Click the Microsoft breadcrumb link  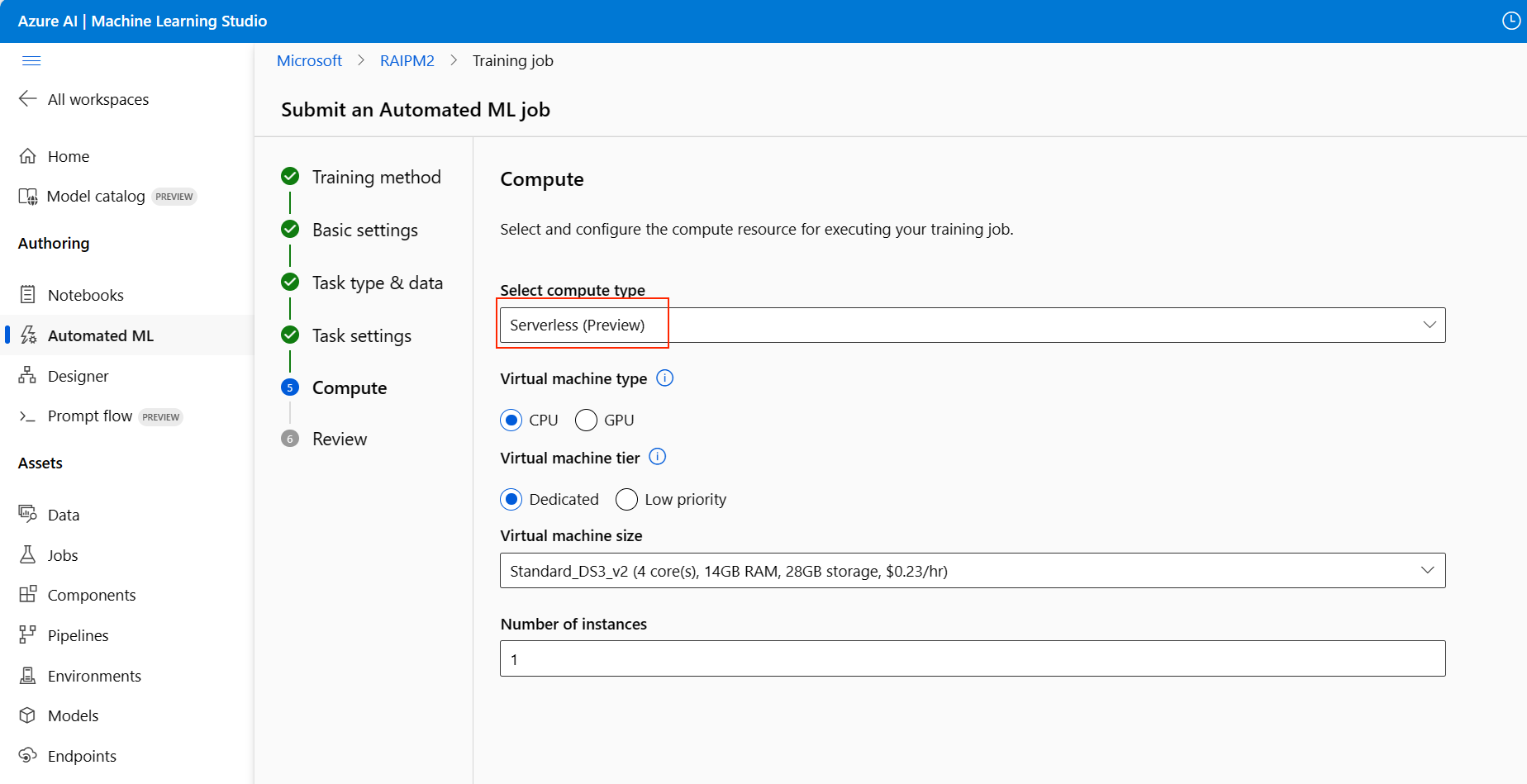click(309, 61)
